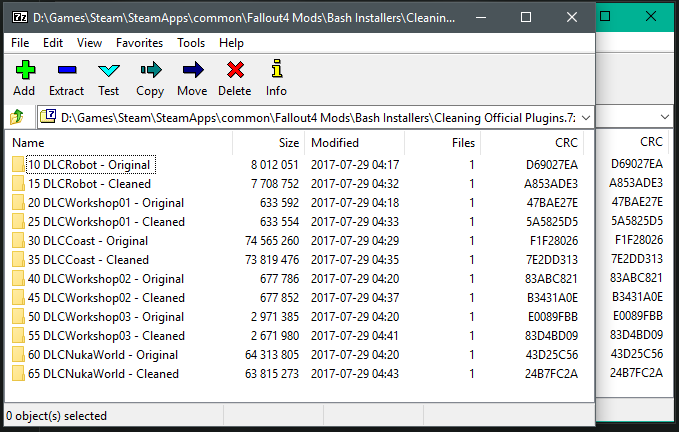Click folder icon of 50 DLCWorkshop03 - Original
Image resolution: width=679 pixels, height=432 pixels.
(18, 317)
